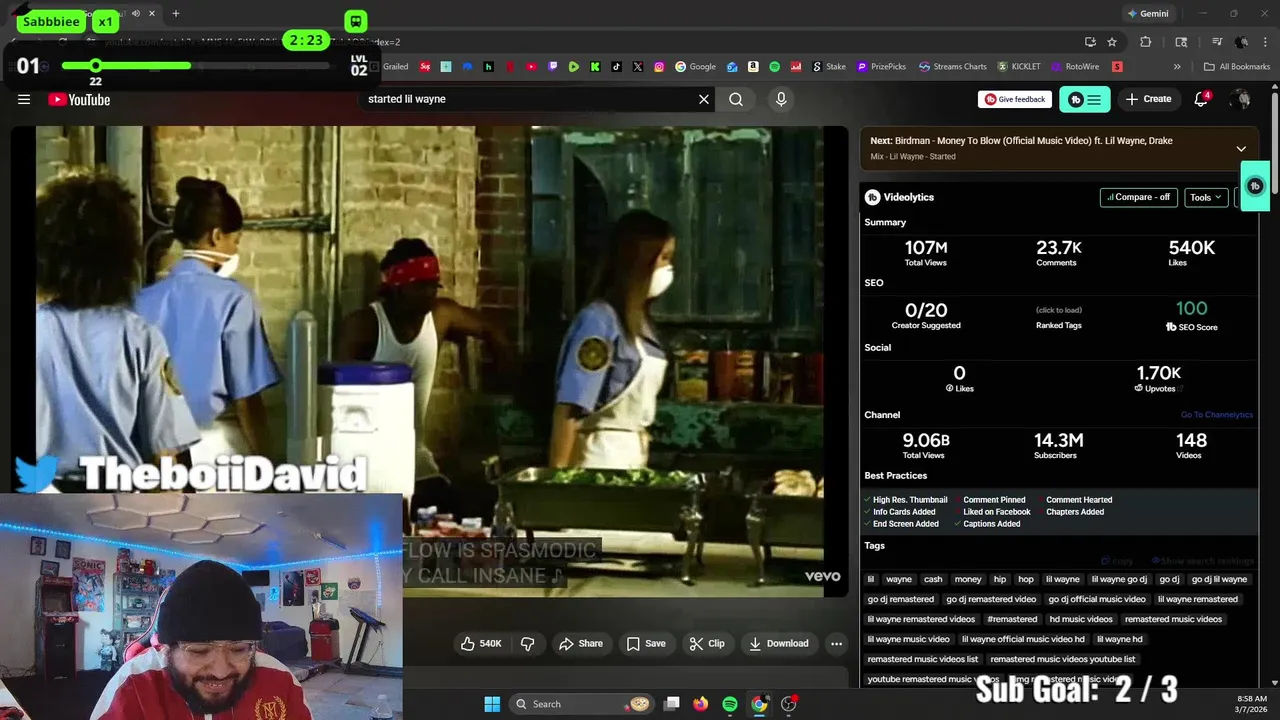Like the video with thumbs up 540K
The width and height of the screenshot is (1280, 720).
point(481,644)
